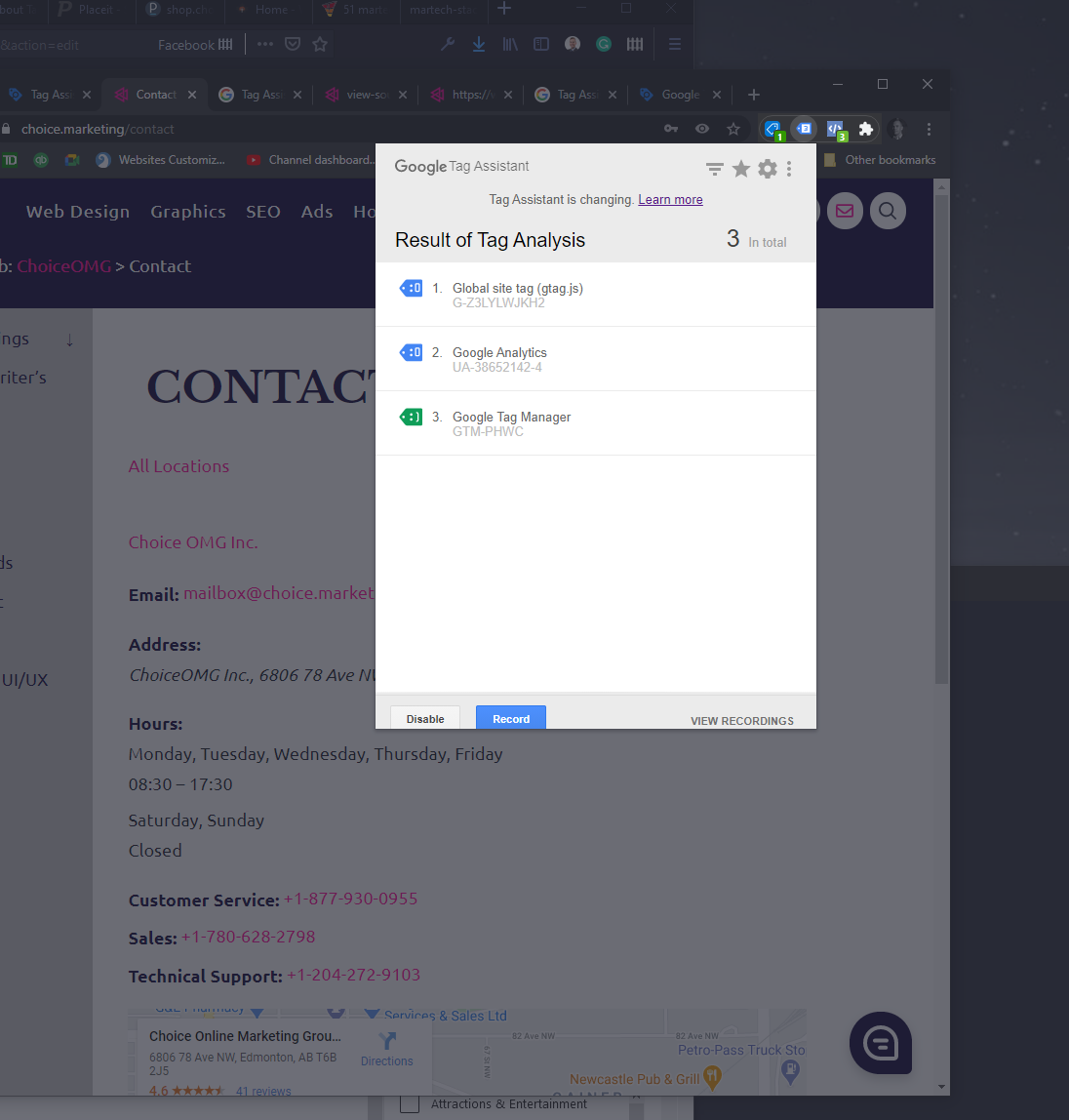
Task: Open the All Locations link
Action: [x=178, y=465]
